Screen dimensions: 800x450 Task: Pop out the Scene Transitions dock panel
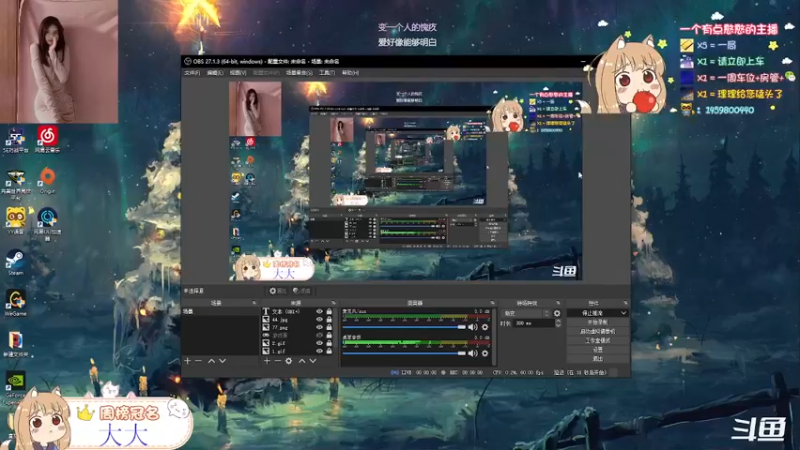558,303
